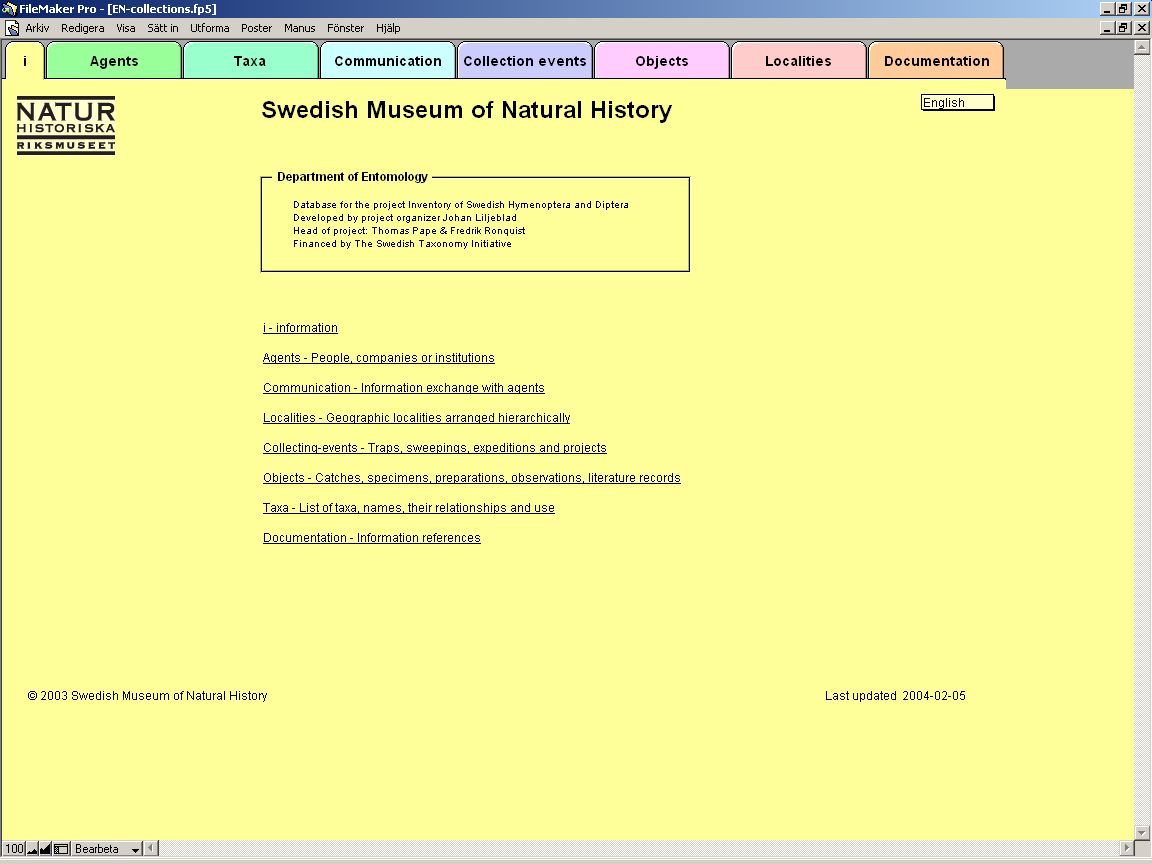The image size is (1152, 864).
Task: Open the Poster menu
Action: [x=256, y=28]
